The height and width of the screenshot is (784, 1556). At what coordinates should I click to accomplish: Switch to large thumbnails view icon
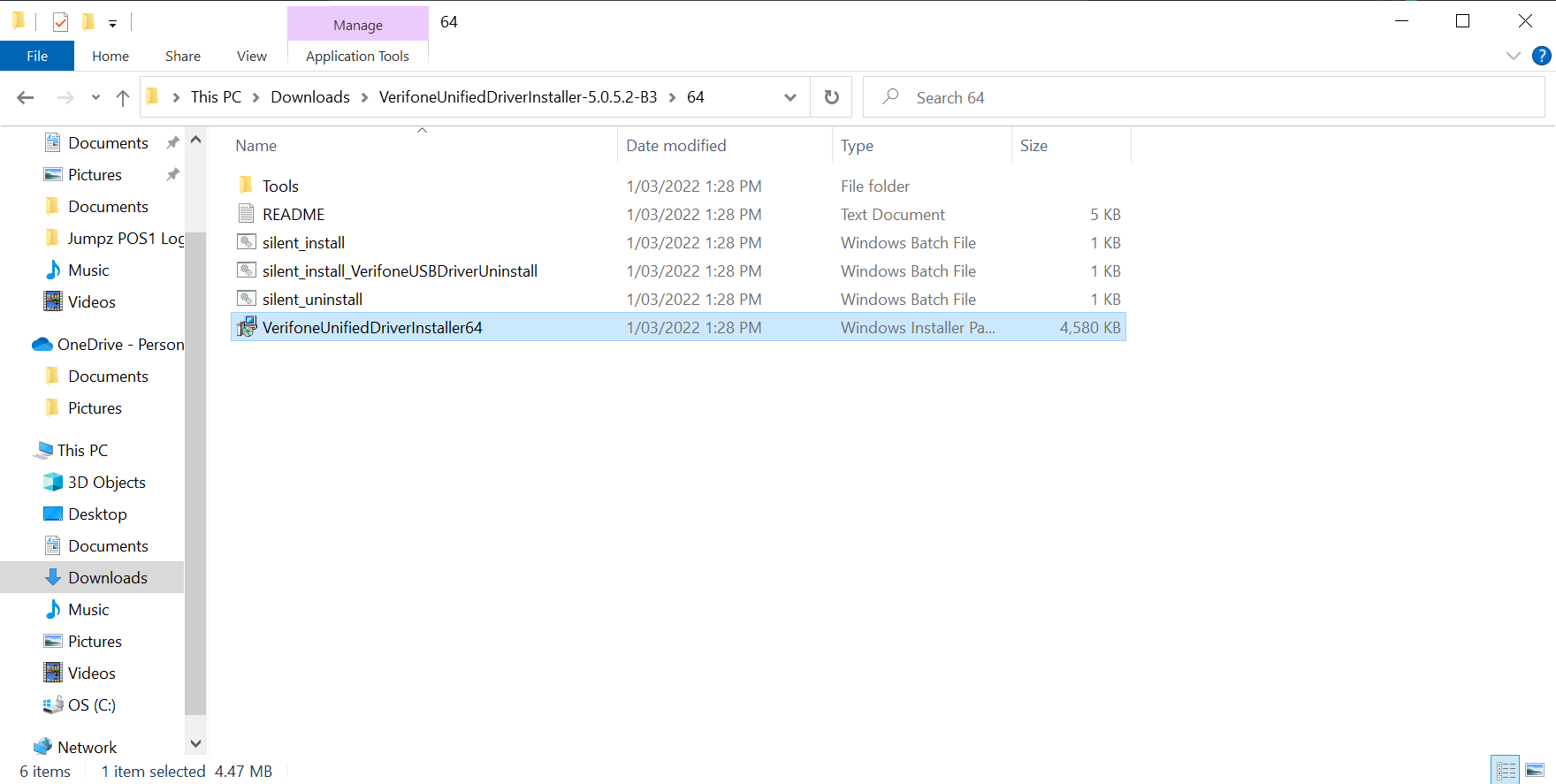1535,770
